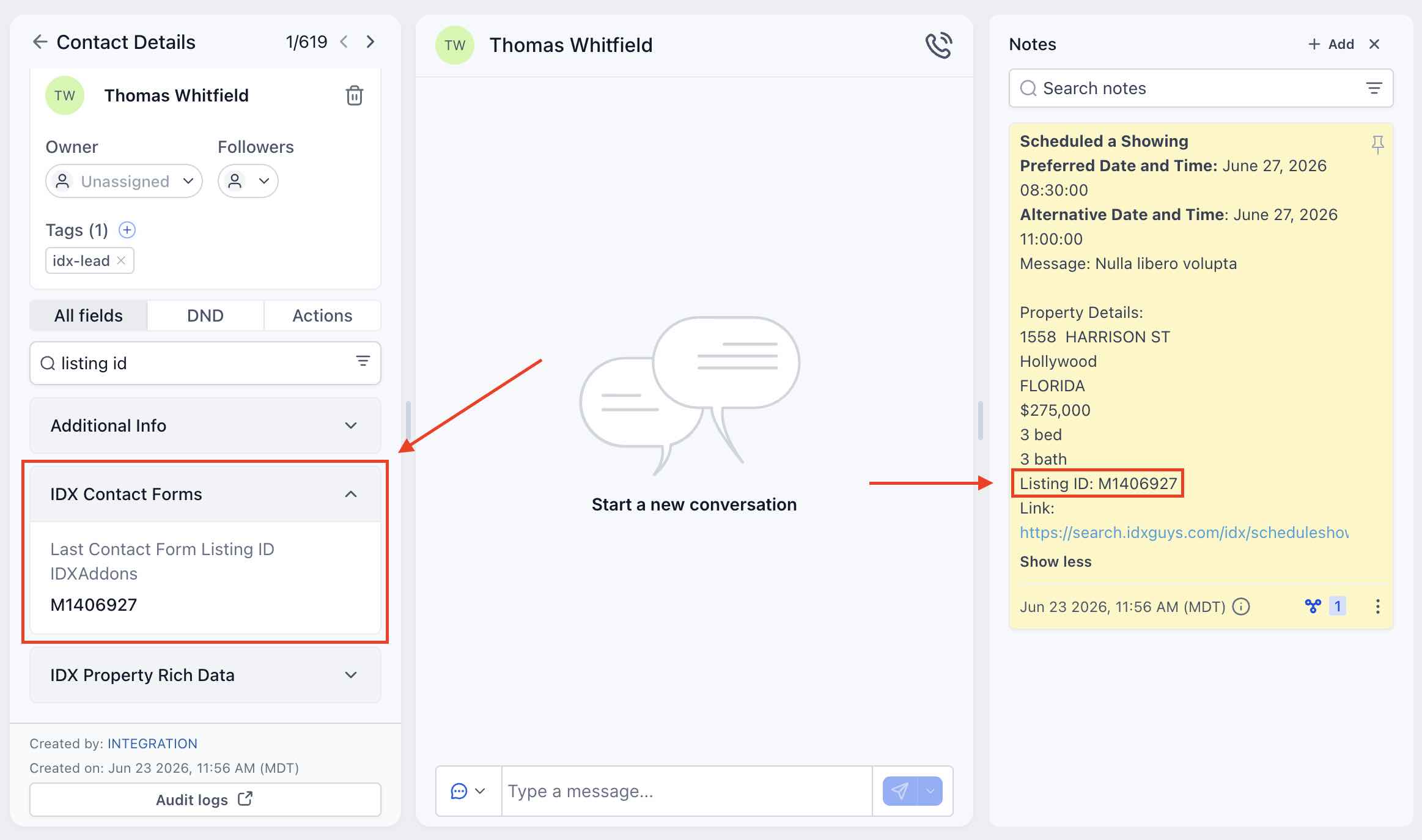
Task: Click the TW avatar in conversation header
Action: pyautogui.click(x=455, y=45)
